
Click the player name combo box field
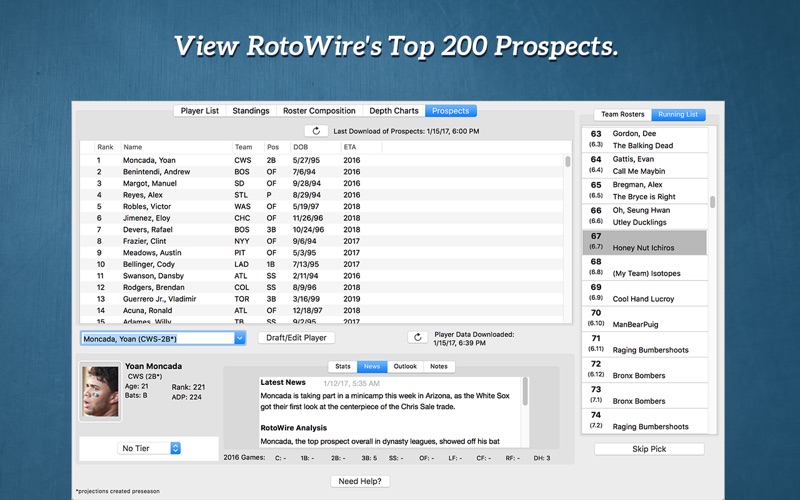(x=157, y=338)
